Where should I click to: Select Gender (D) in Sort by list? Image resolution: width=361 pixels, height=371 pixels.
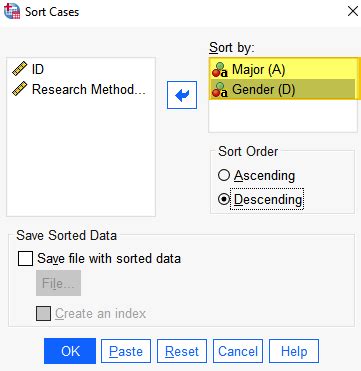pyautogui.click(x=283, y=89)
